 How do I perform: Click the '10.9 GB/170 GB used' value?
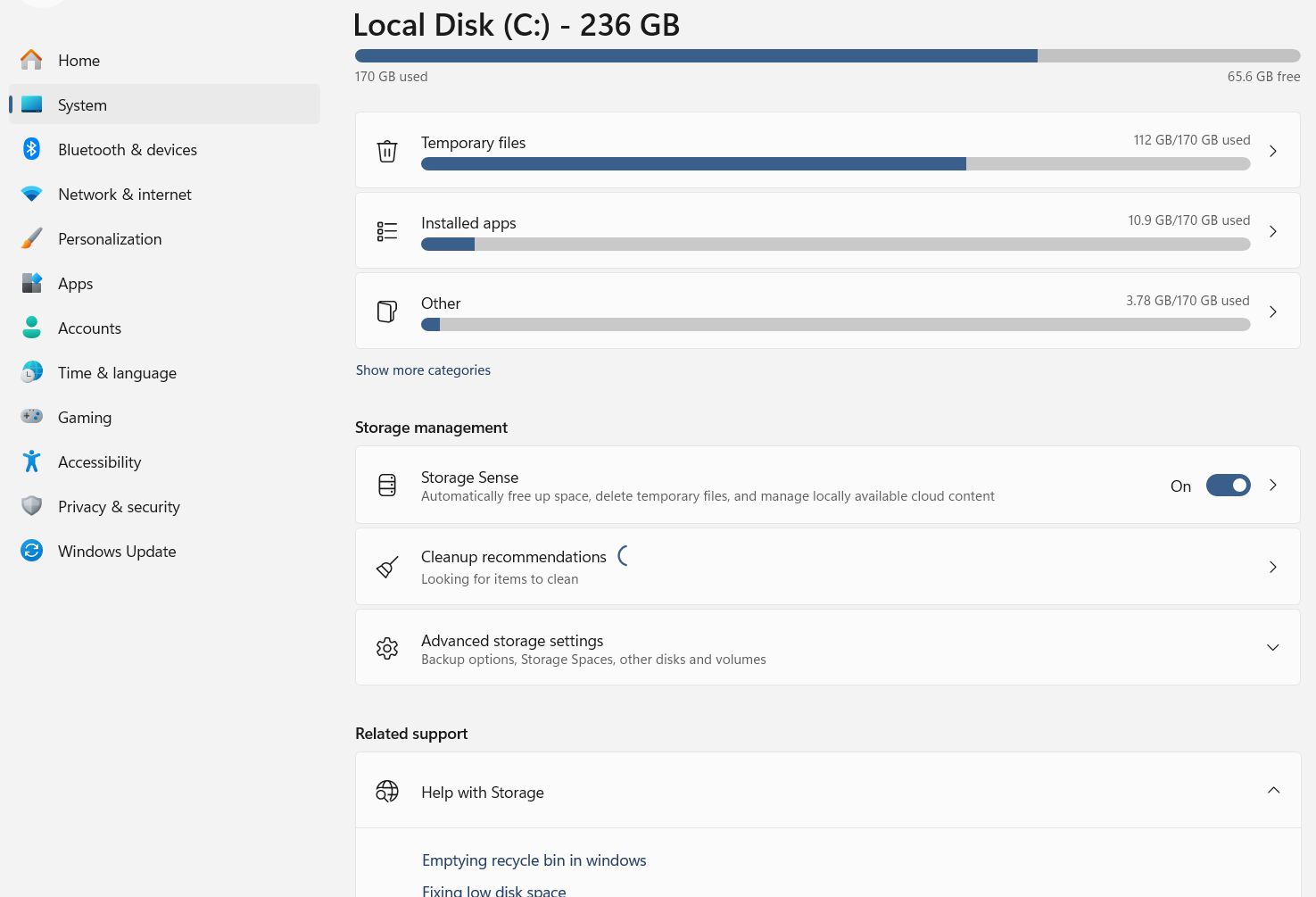click(1189, 220)
